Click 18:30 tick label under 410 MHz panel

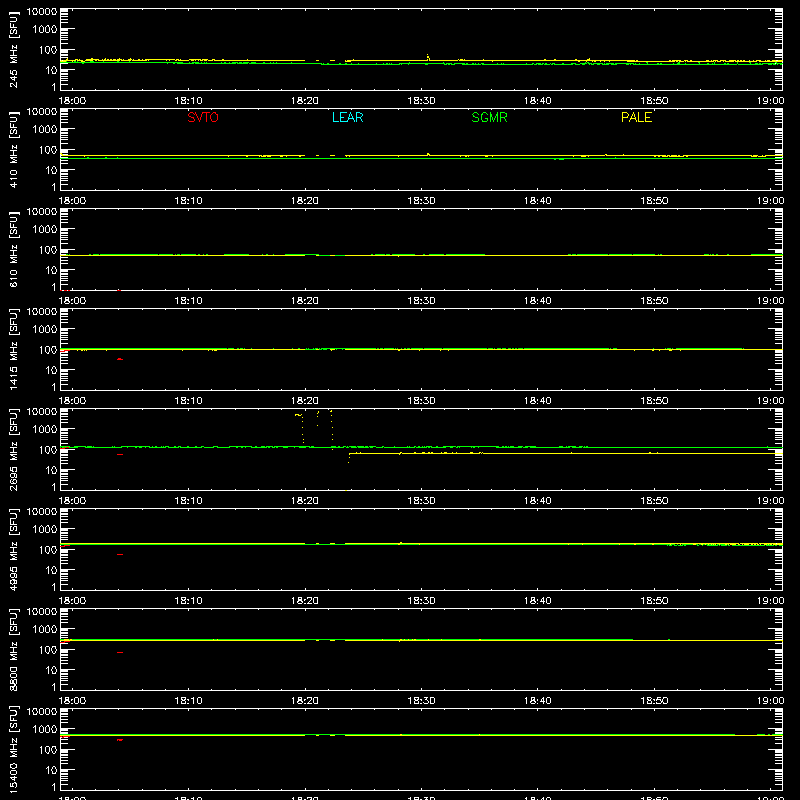[421, 201]
